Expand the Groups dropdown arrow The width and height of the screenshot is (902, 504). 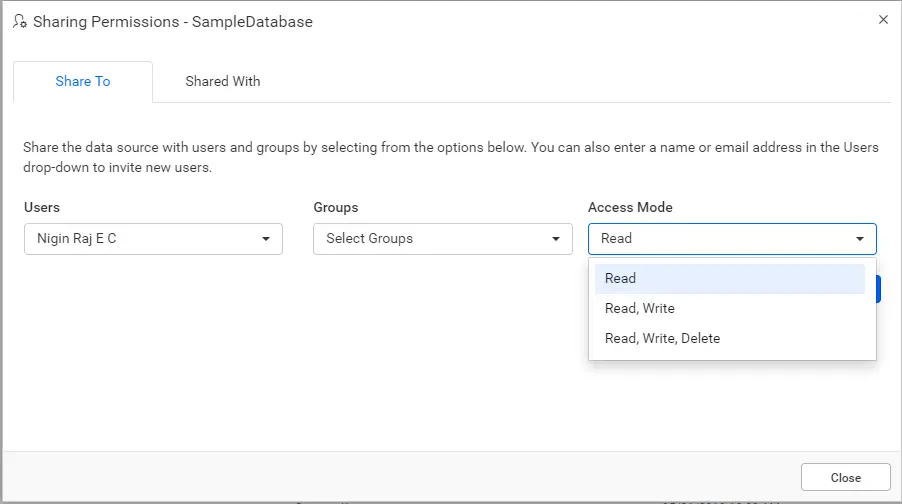point(556,239)
